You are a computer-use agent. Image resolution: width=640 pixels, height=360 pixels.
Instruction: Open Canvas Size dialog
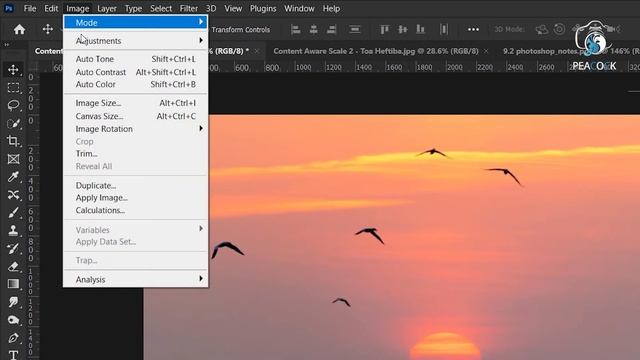[136, 116]
